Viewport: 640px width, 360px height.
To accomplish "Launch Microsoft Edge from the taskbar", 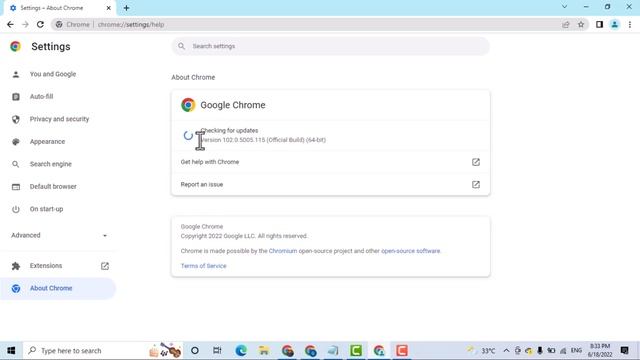I will click(x=241, y=351).
